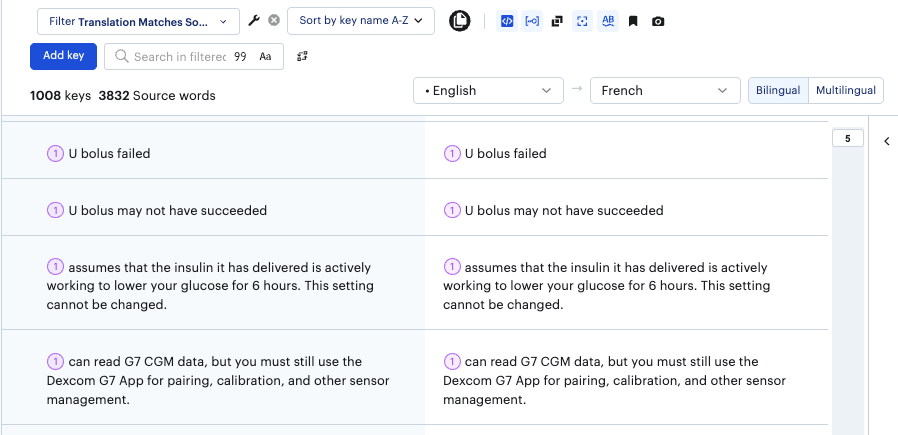Image resolution: width=898 pixels, height=435 pixels.
Task: Click the stacked duplicate squares icon
Action: click(x=557, y=21)
